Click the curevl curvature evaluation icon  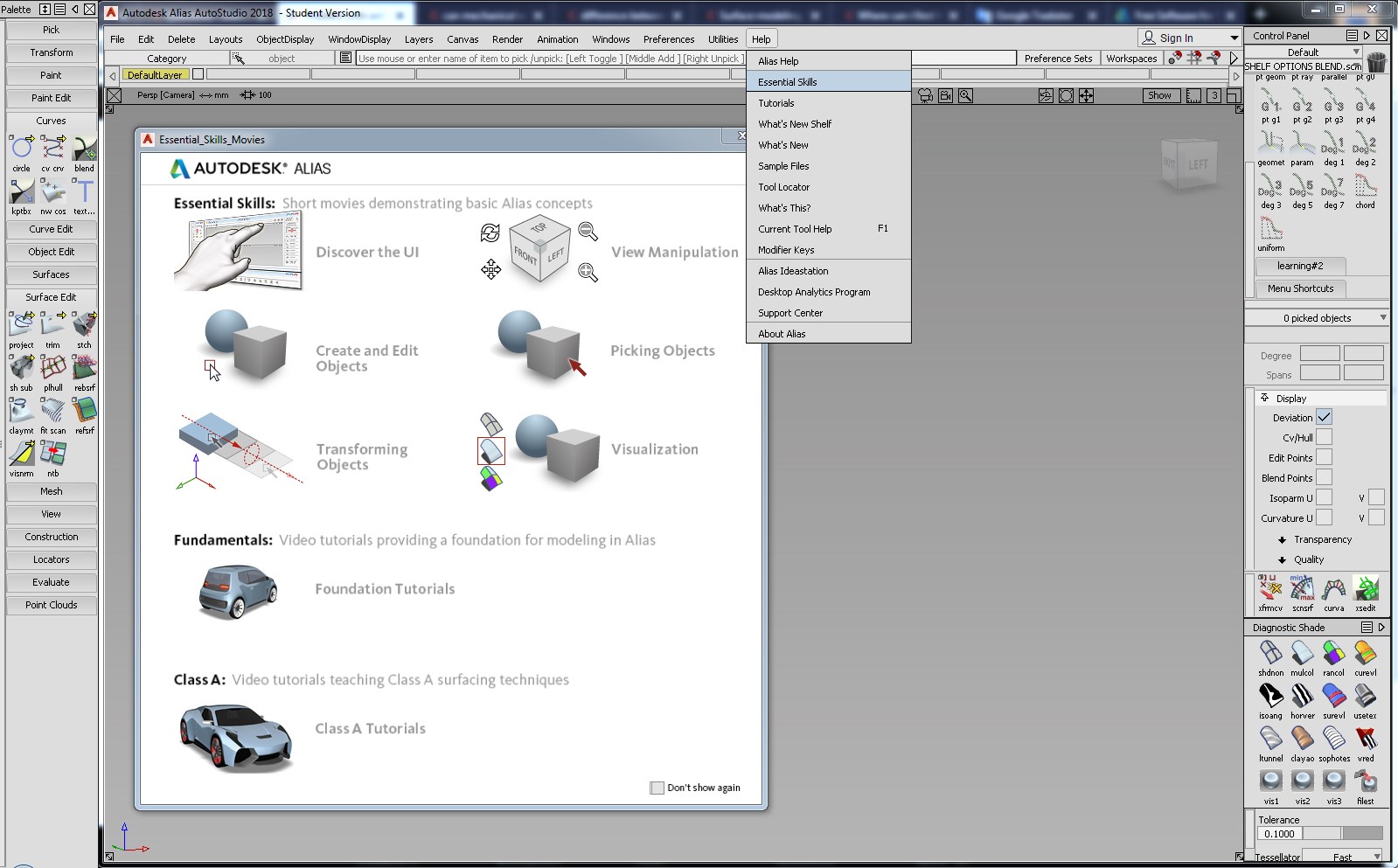(1365, 653)
